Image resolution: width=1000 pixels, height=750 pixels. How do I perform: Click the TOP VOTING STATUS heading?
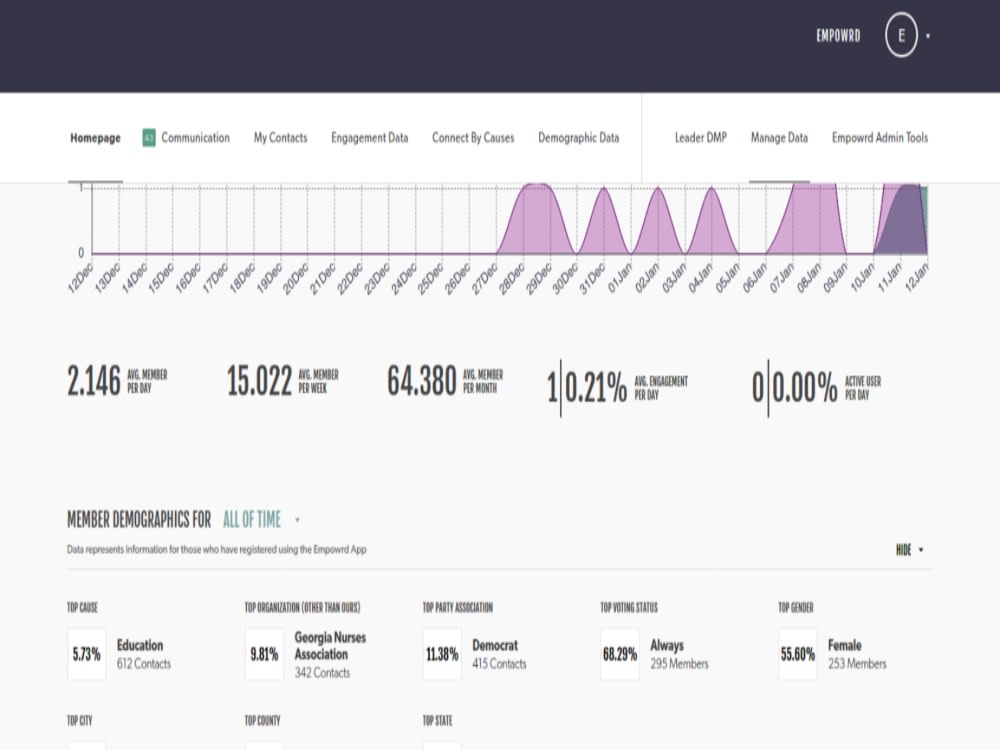point(629,608)
